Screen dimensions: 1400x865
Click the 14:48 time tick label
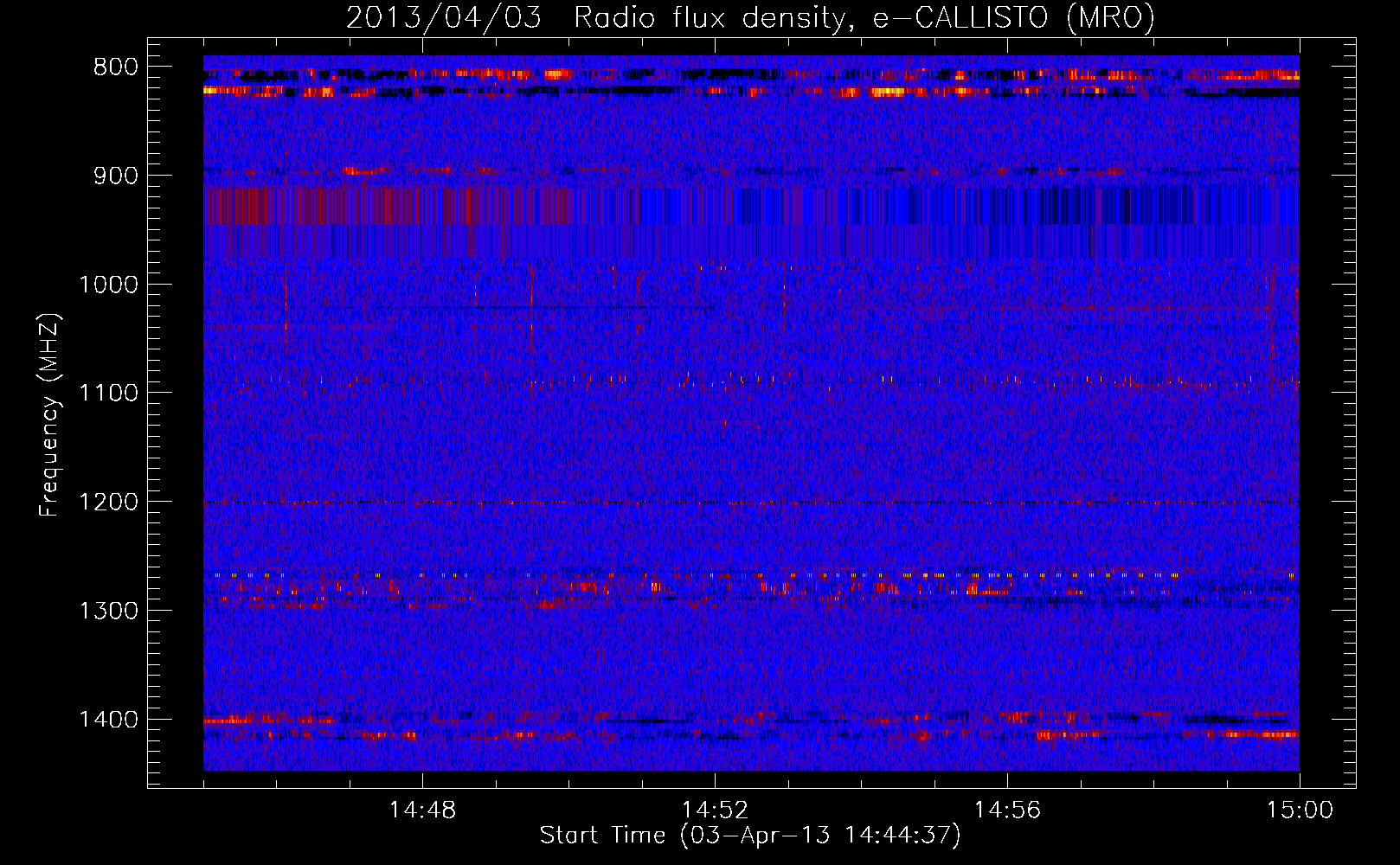(422, 811)
